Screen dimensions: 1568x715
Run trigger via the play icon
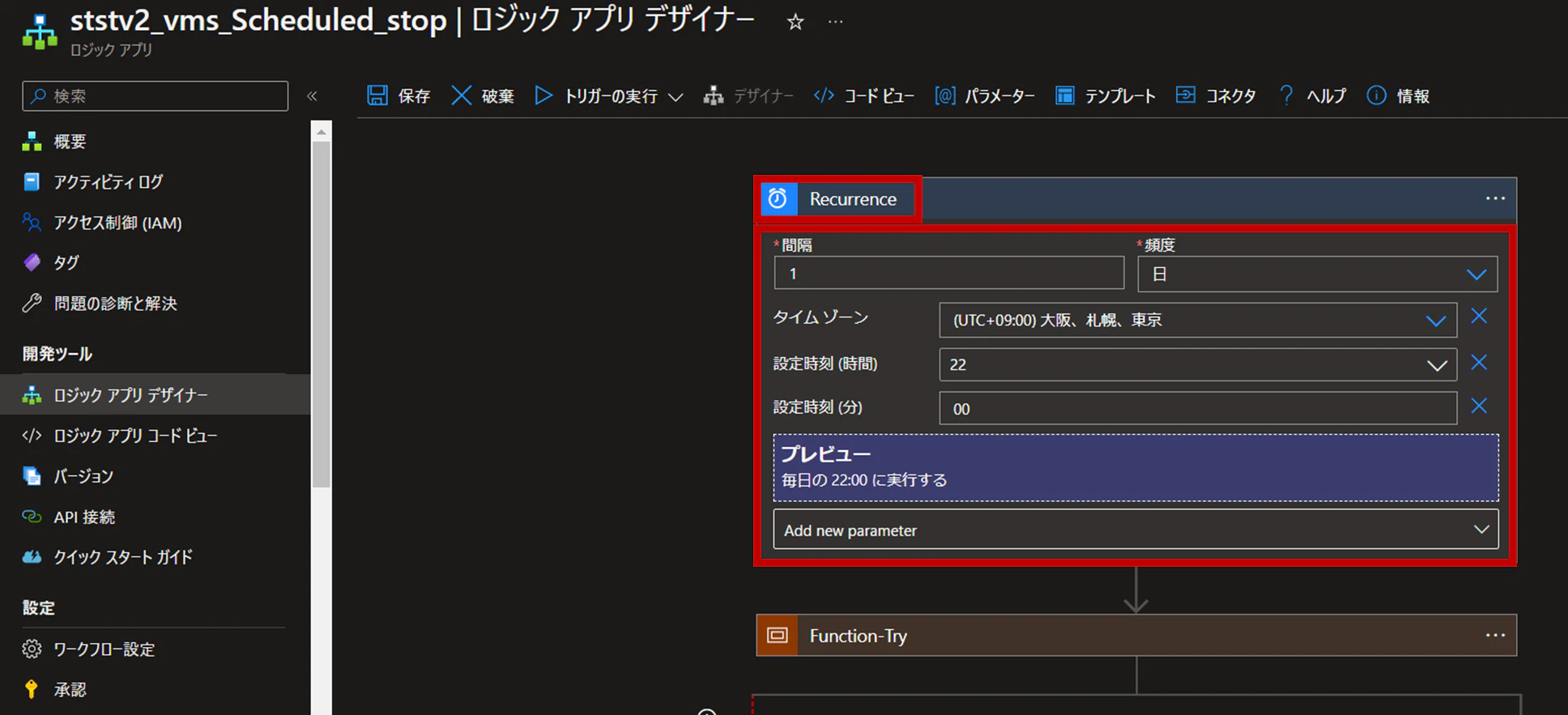tap(543, 96)
